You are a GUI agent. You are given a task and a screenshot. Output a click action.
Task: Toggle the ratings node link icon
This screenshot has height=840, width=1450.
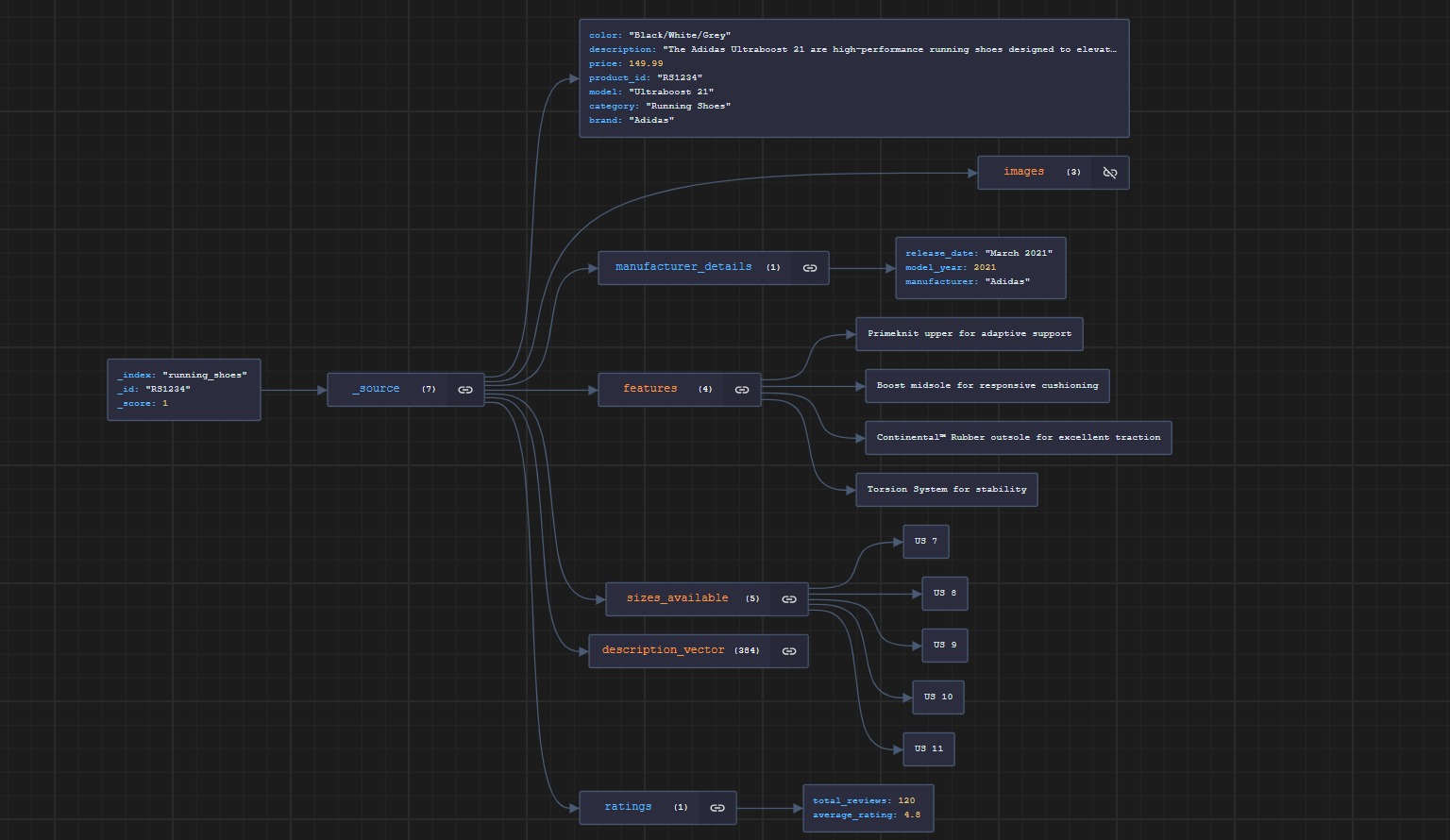(x=717, y=808)
